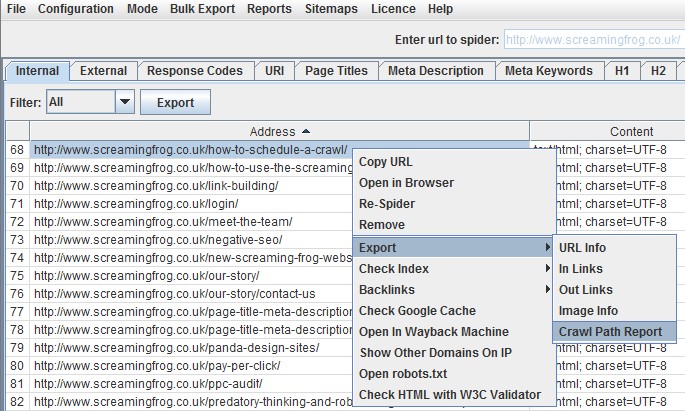Switch to the Meta Description tab
The width and height of the screenshot is (685, 411).
tap(435, 71)
